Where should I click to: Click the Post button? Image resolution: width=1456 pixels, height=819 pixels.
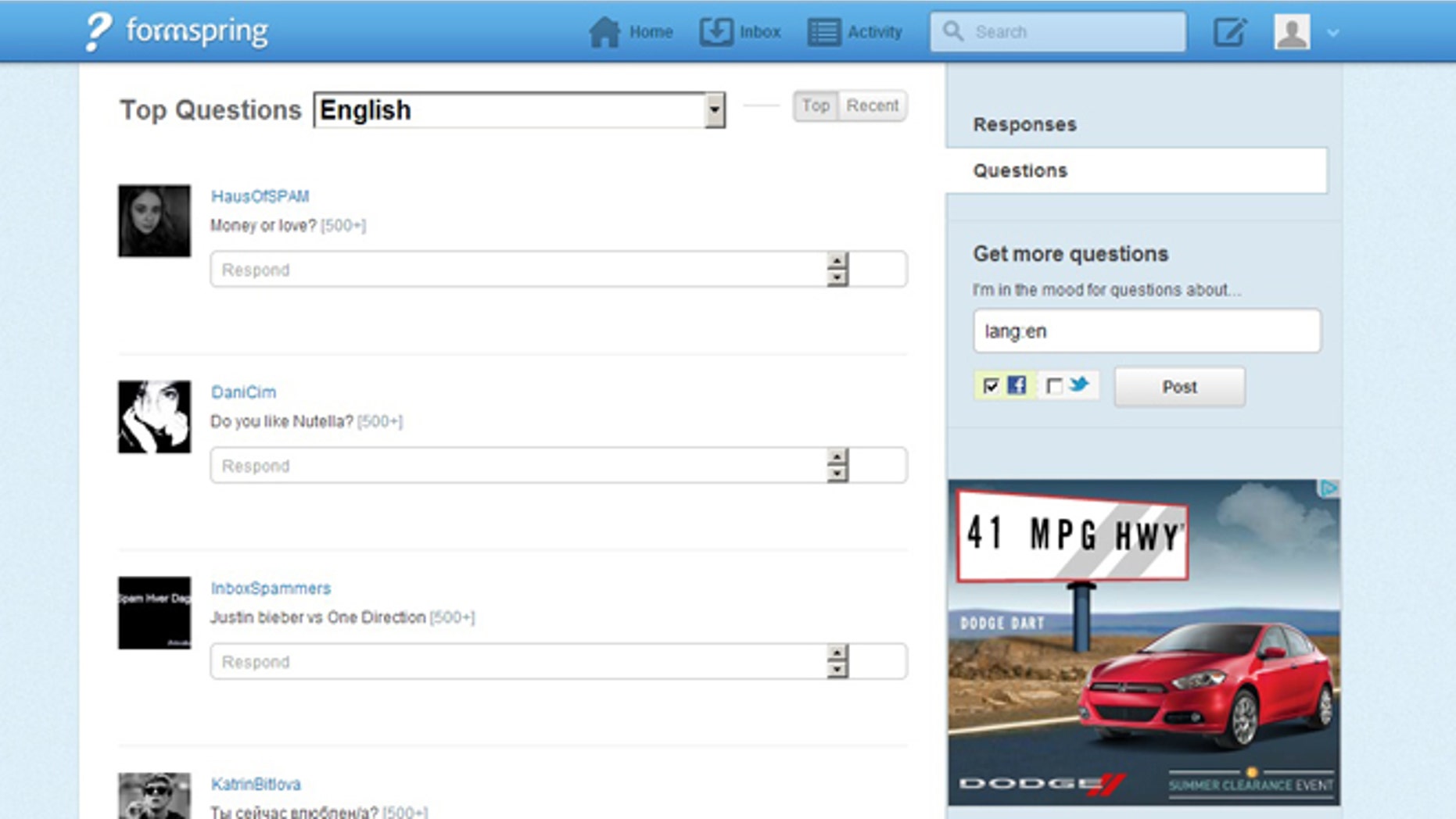pos(1179,387)
